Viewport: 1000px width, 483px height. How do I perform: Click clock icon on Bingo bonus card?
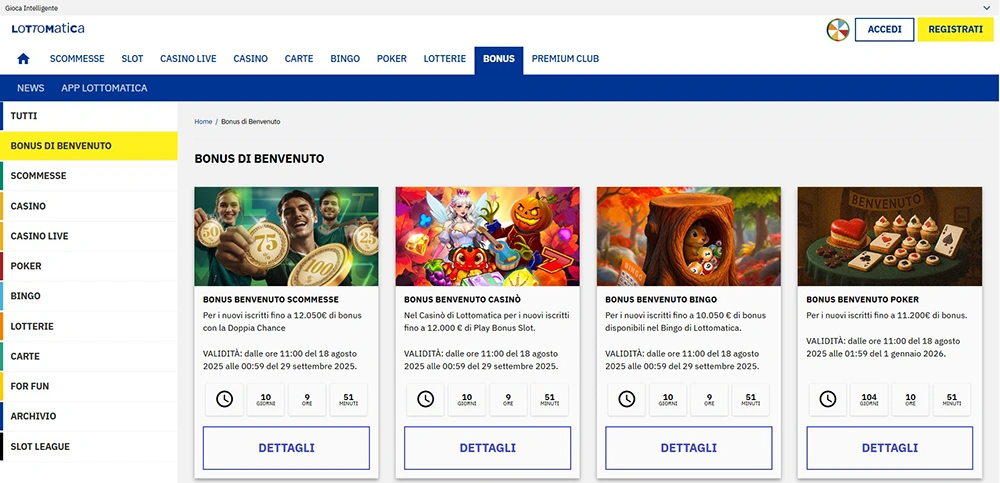pyautogui.click(x=627, y=399)
